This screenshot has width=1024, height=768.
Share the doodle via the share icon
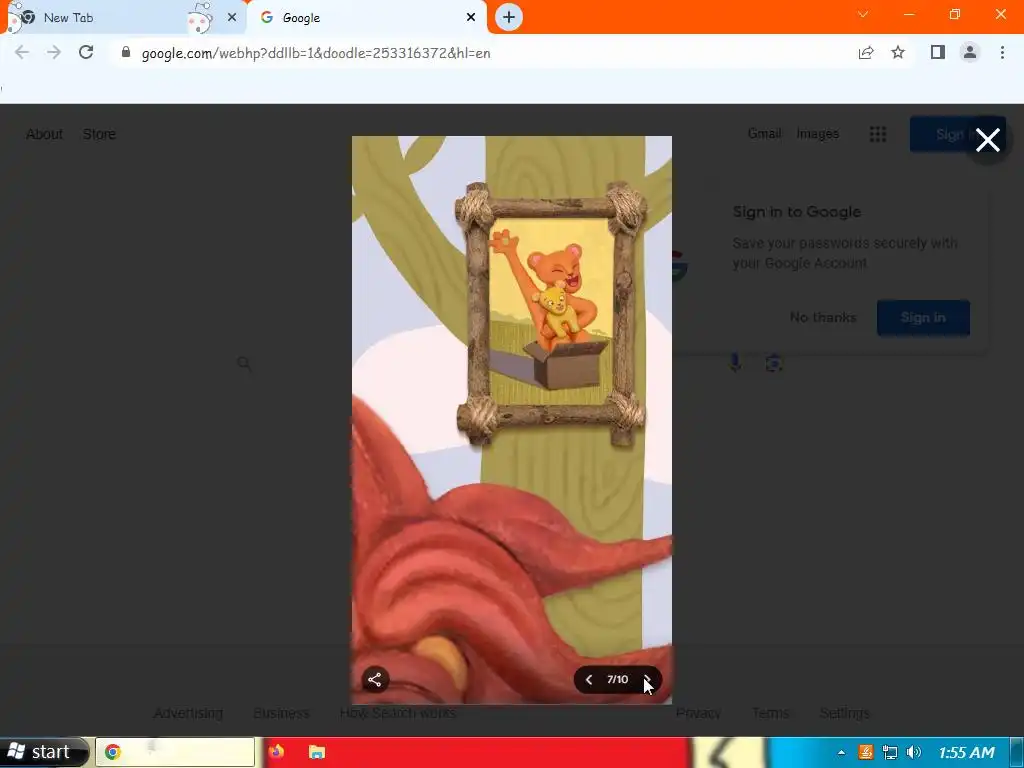(x=375, y=679)
